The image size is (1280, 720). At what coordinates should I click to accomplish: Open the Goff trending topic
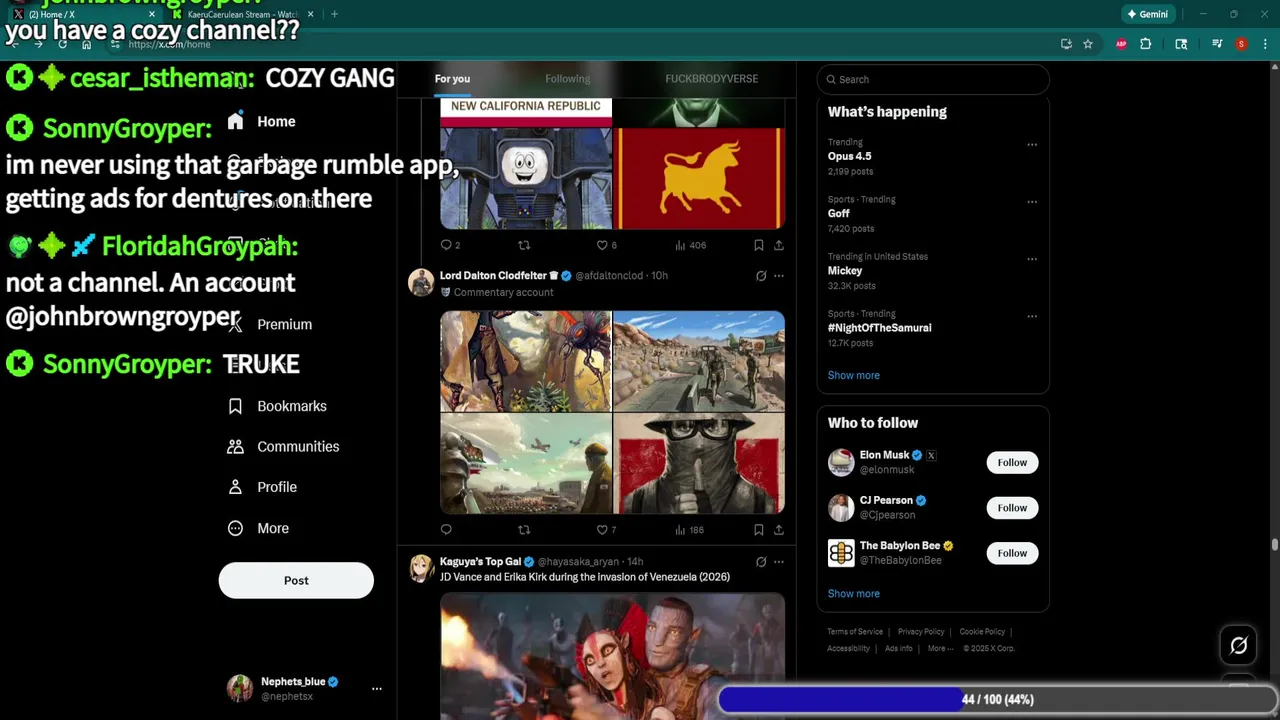tap(838, 213)
